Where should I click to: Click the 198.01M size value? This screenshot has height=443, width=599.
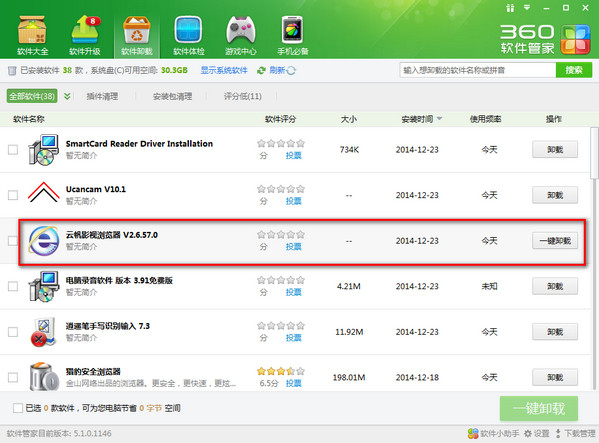pyautogui.click(x=349, y=377)
